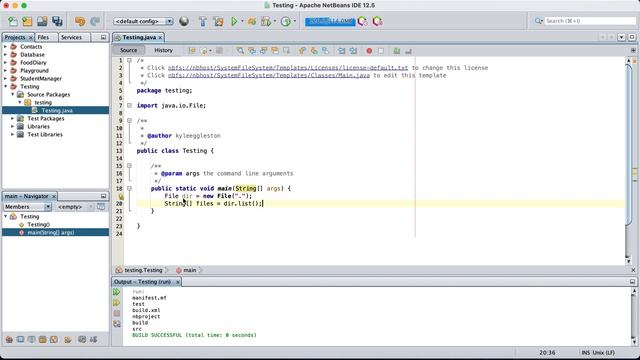Click the globe browser icon in toolbar
The image size is (640, 360).
coord(184,21)
